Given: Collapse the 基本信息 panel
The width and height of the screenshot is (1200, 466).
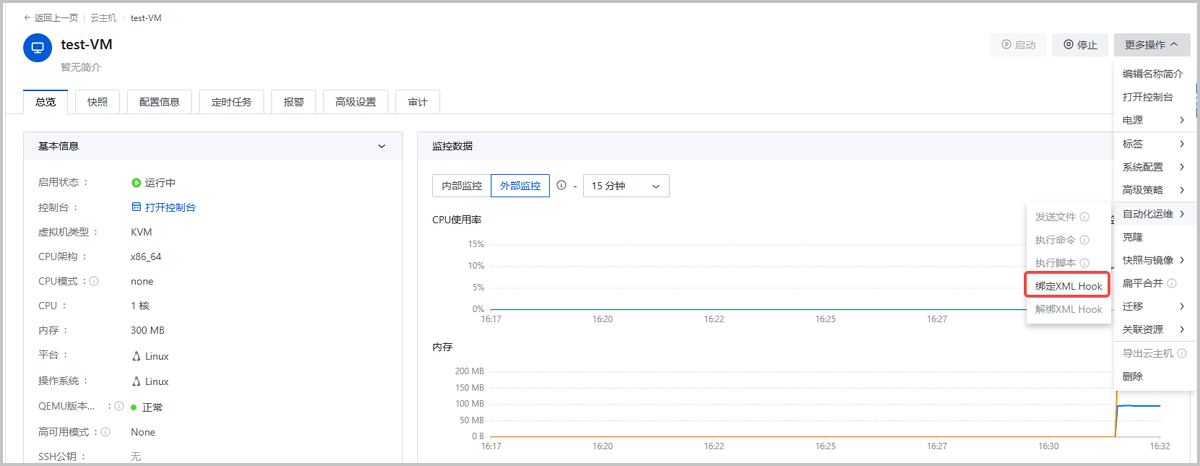Looking at the screenshot, I should 381,146.
